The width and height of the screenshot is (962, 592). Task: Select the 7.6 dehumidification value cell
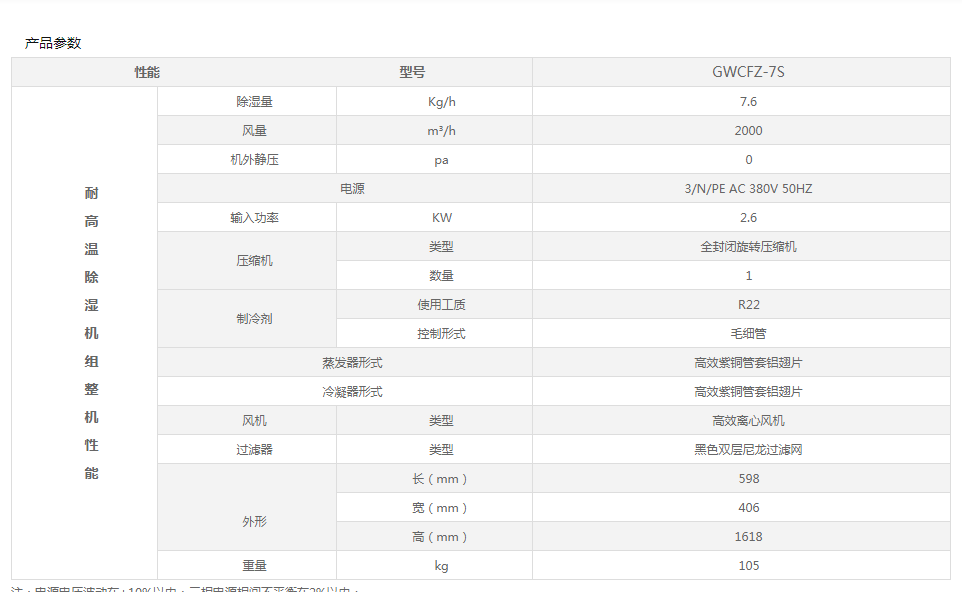[x=748, y=101]
